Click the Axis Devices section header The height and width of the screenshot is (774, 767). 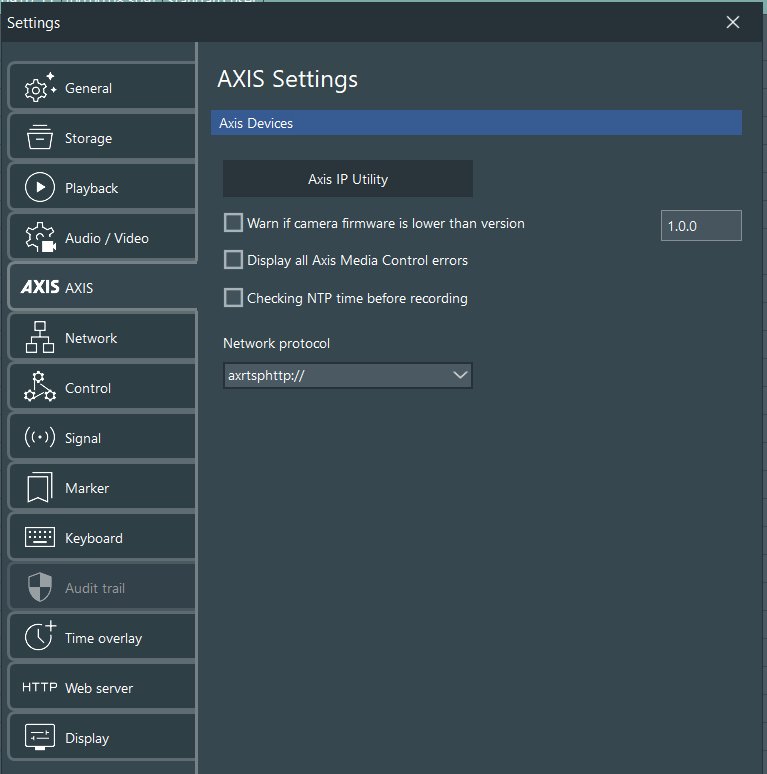[x=476, y=123]
